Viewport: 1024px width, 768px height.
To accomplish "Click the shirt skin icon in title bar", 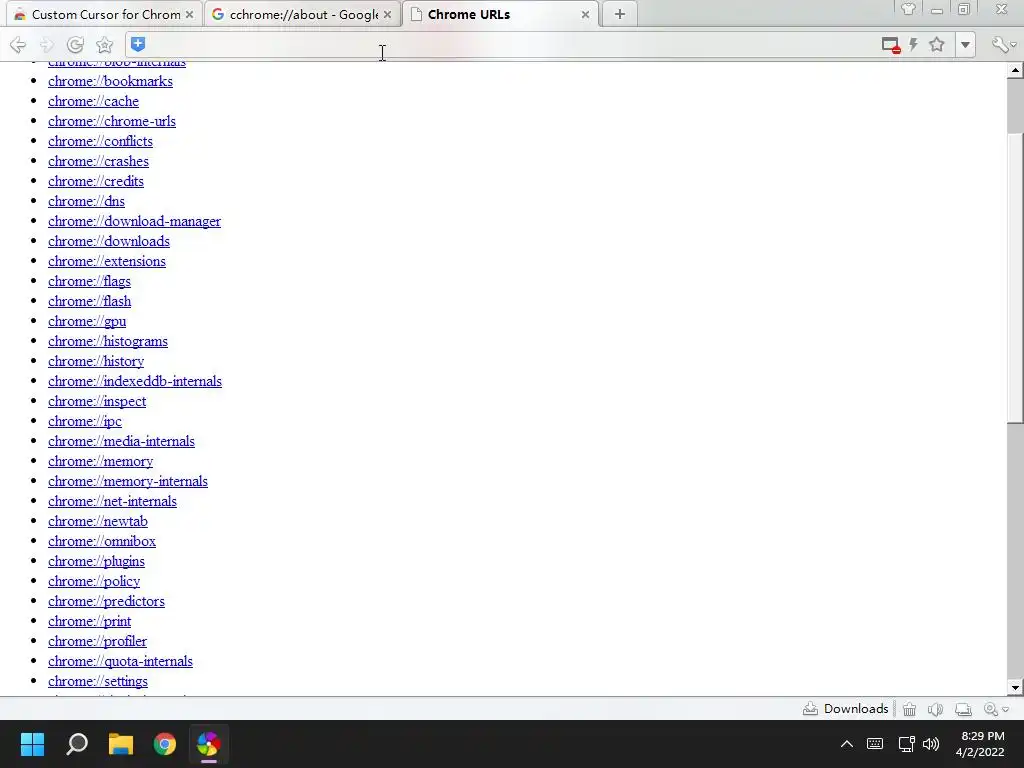I will coord(908,9).
